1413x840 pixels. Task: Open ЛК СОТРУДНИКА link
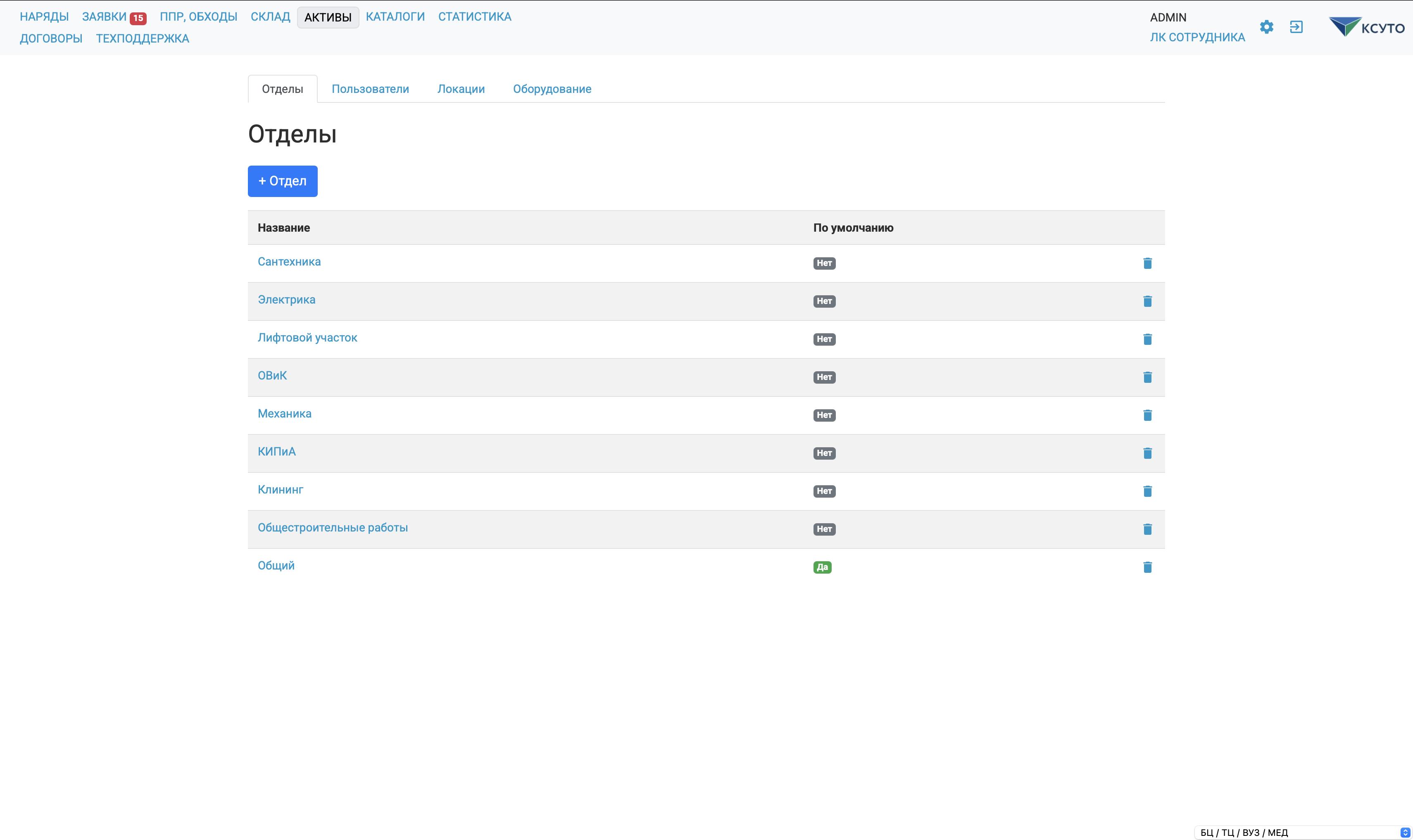[1197, 37]
